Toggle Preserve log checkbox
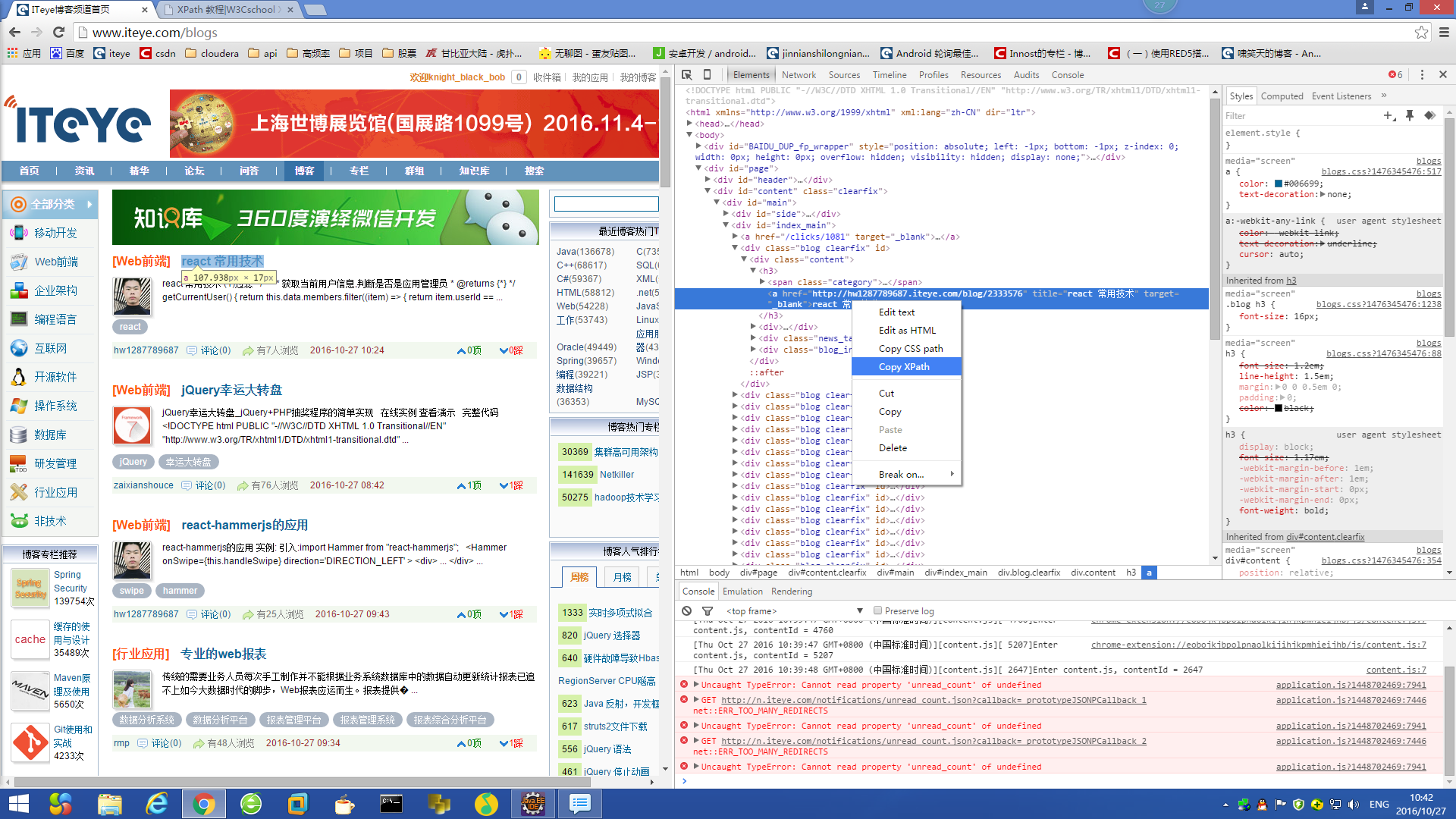 877,610
